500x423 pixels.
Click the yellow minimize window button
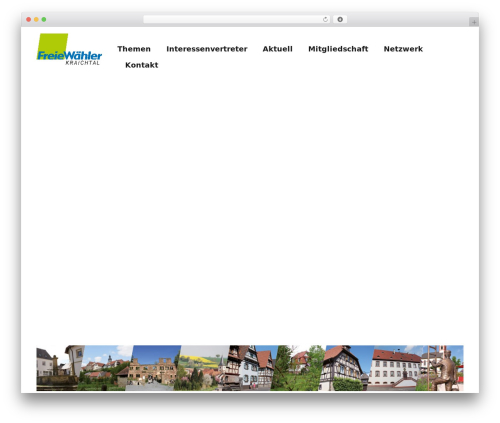coord(36,20)
